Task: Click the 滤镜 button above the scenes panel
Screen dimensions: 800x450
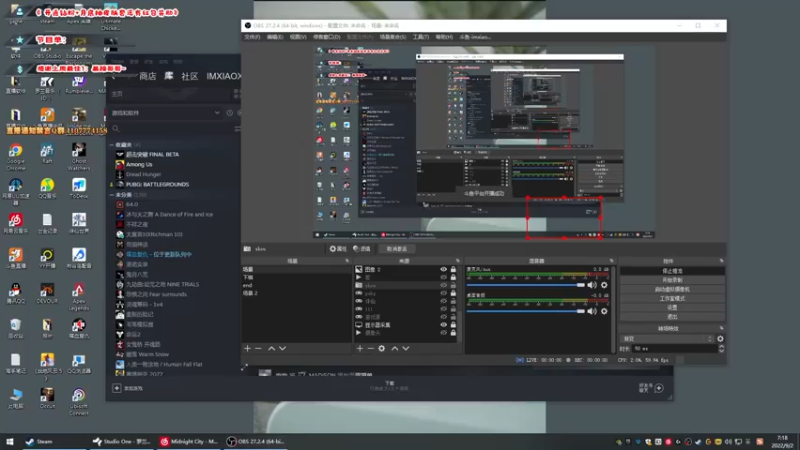Action: (x=362, y=249)
